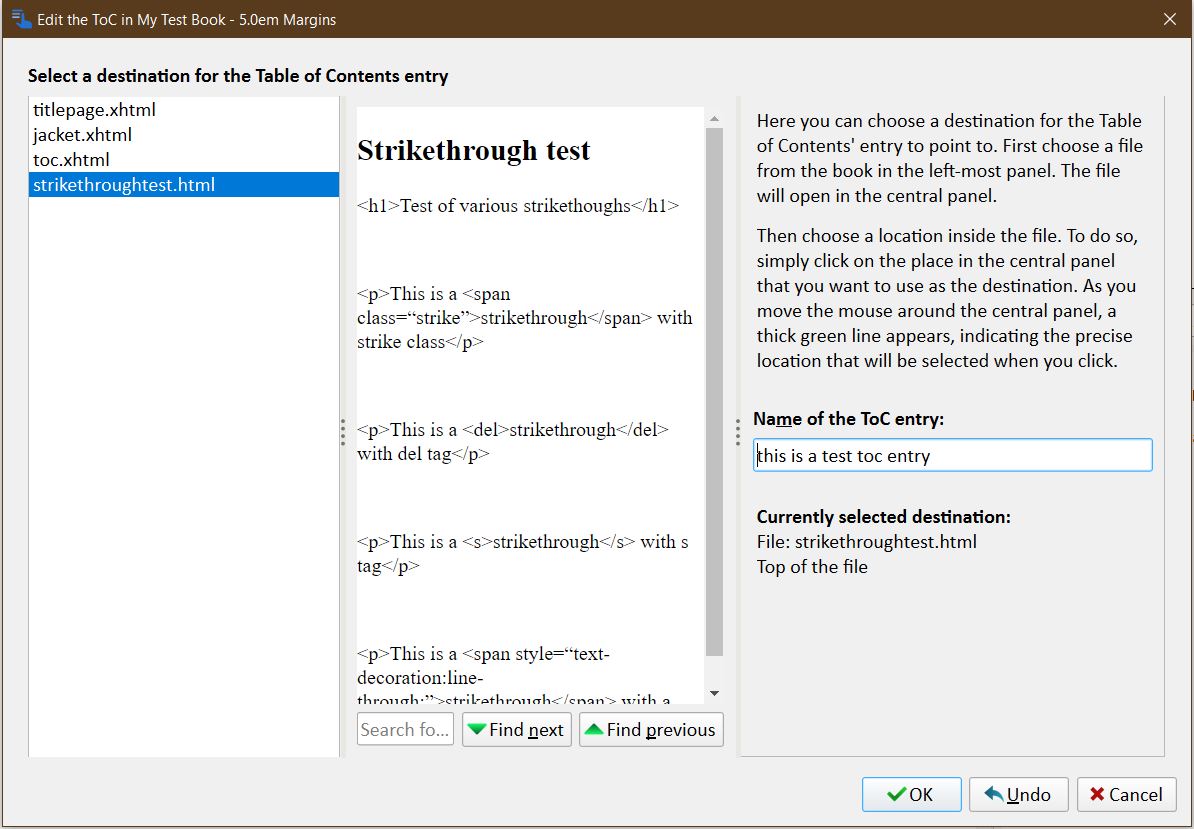Click the paragraph with strike class text

[525, 317]
